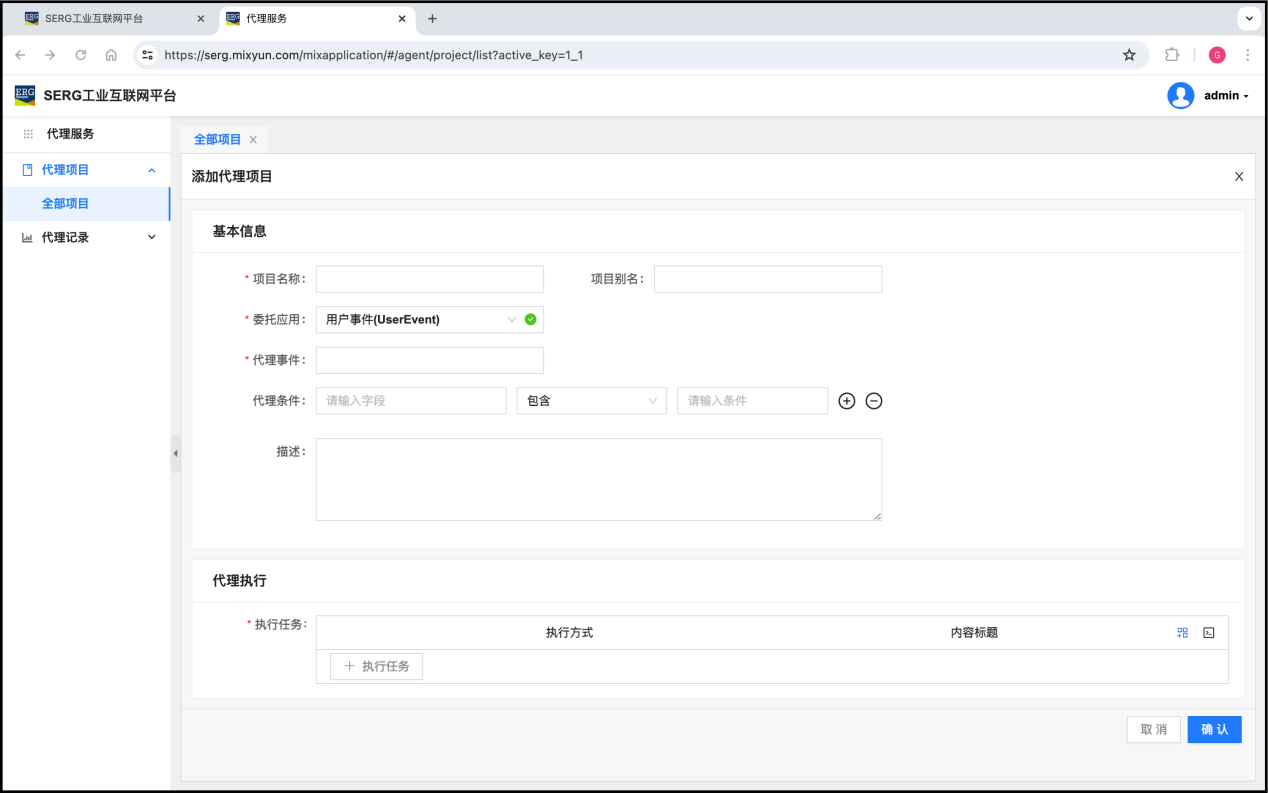Click the 取消 button
Viewport: 1268px width, 793px height.
click(1153, 730)
